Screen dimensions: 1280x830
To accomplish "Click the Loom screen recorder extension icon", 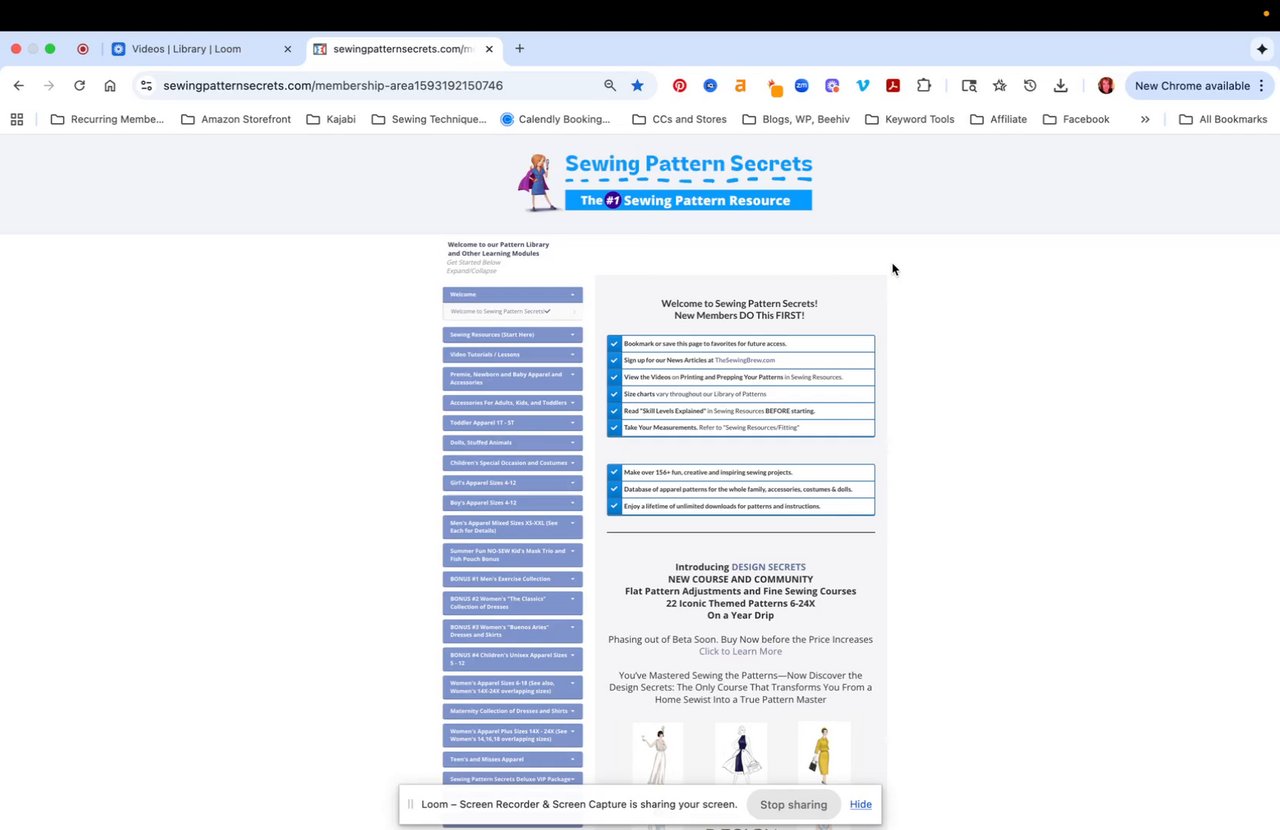I will 832,86.
